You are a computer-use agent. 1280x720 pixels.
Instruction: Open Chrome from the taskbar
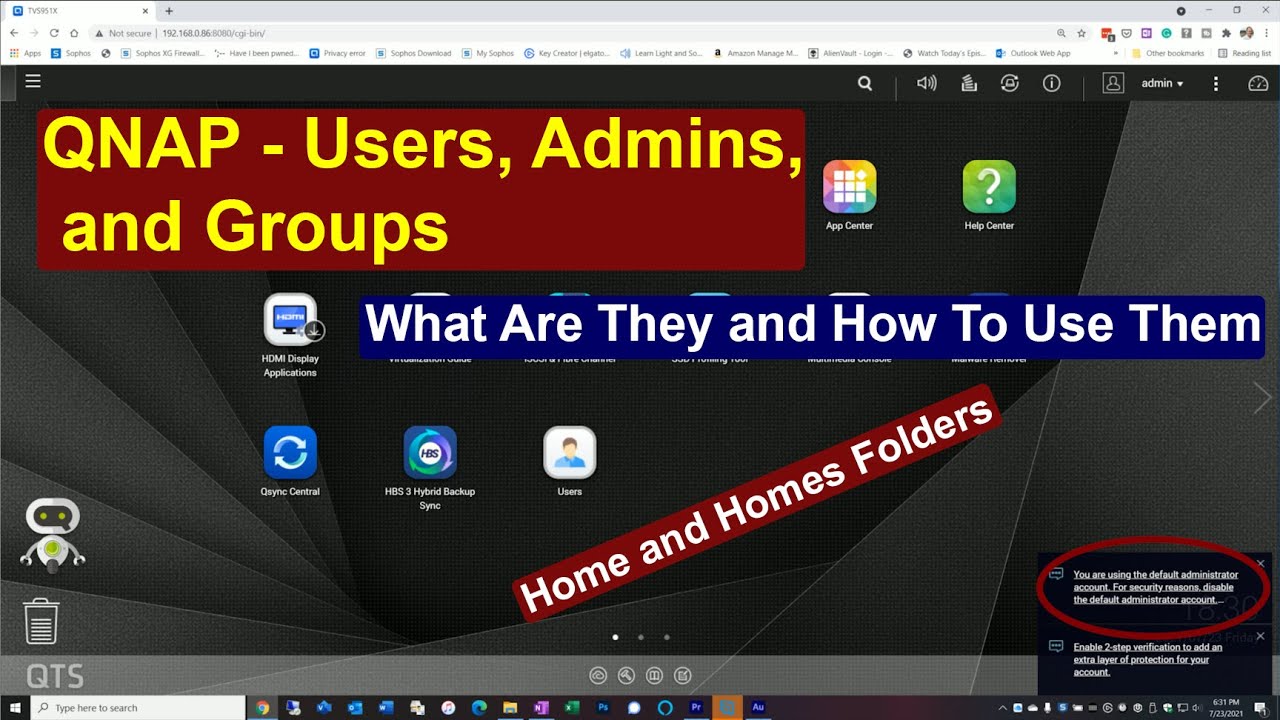(x=263, y=708)
